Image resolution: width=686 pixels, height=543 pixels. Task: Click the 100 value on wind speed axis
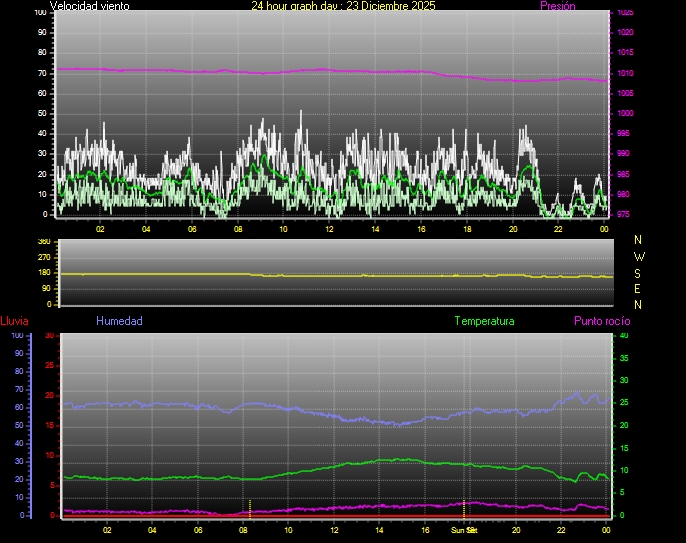click(x=41, y=13)
